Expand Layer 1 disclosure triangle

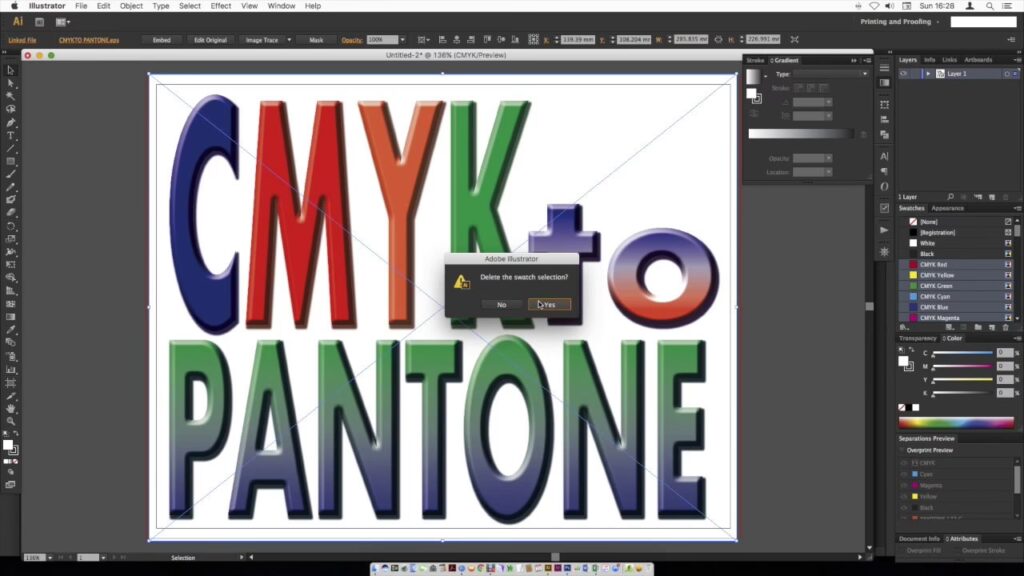click(x=928, y=74)
